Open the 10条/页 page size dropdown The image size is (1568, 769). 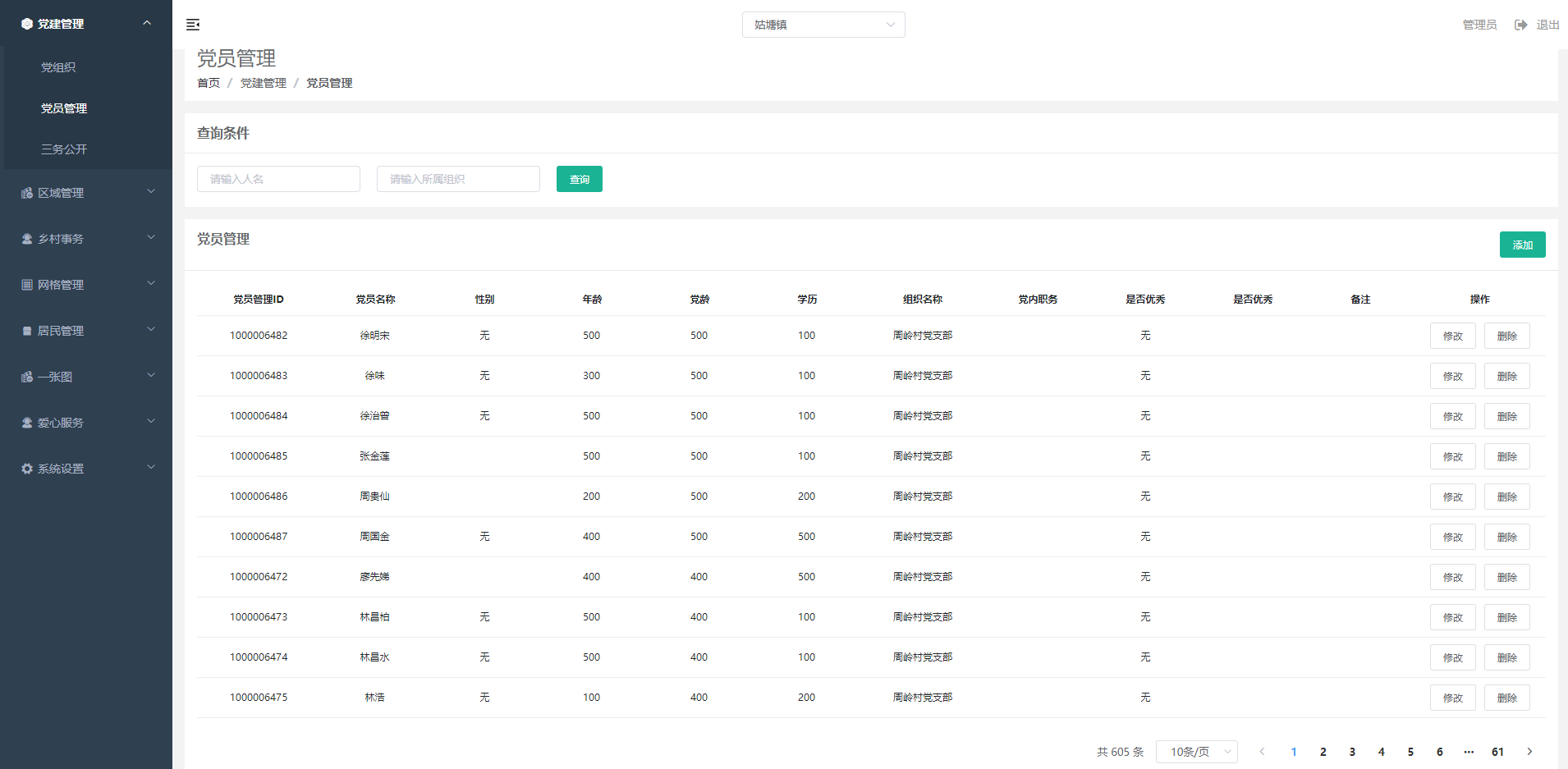pyautogui.click(x=1196, y=752)
